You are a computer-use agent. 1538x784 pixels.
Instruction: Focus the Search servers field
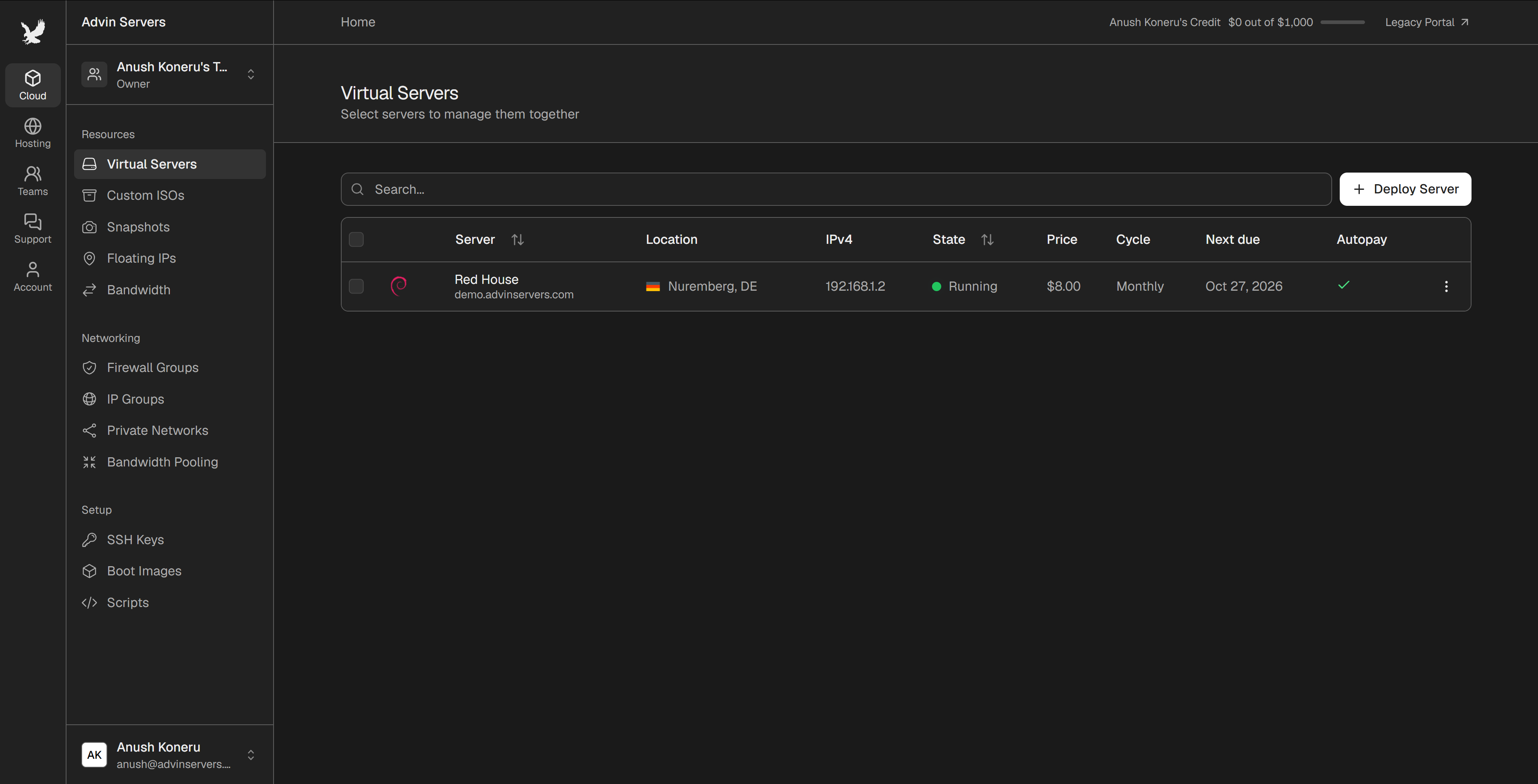coord(836,189)
